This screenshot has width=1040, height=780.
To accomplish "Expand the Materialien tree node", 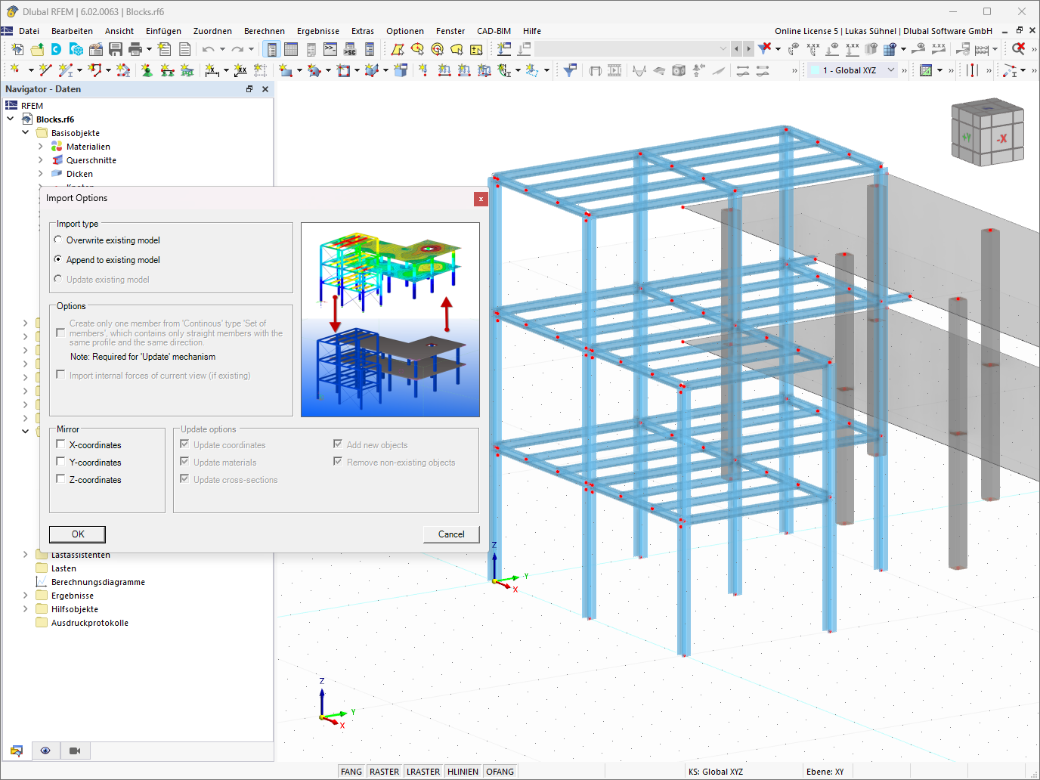I will (40, 147).
